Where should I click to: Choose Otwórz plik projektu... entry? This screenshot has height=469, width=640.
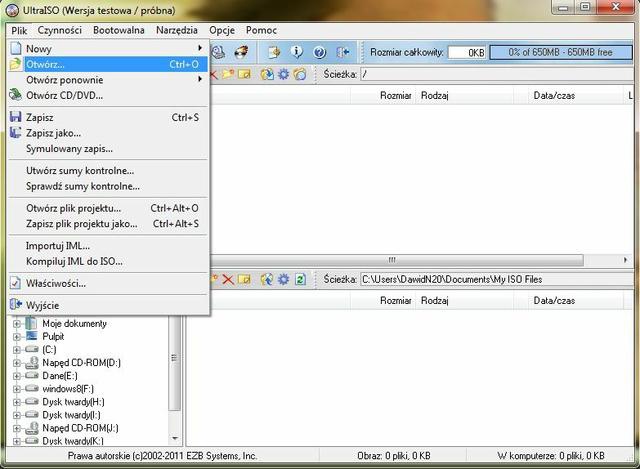point(108,208)
